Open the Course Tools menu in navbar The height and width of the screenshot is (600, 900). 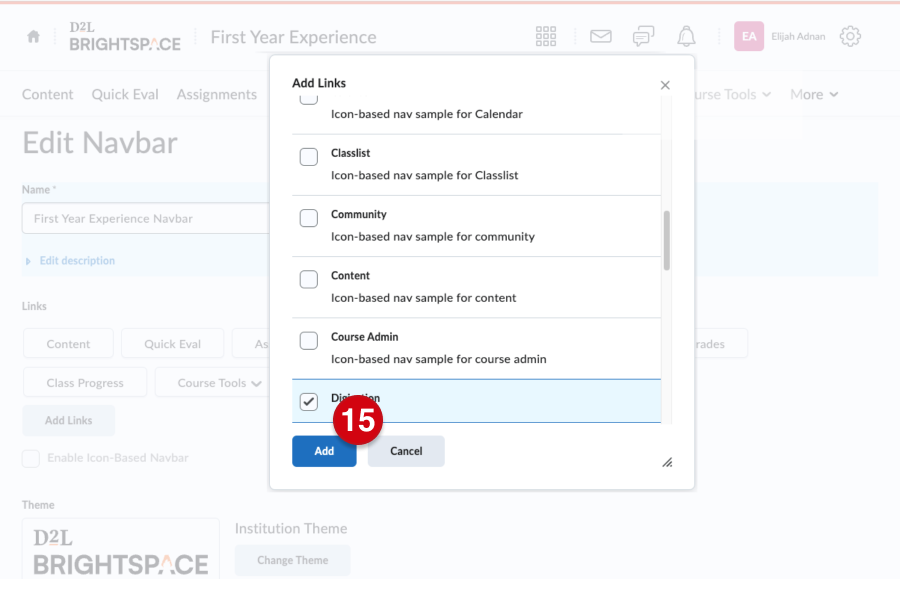pyautogui.click(x=732, y=94)
